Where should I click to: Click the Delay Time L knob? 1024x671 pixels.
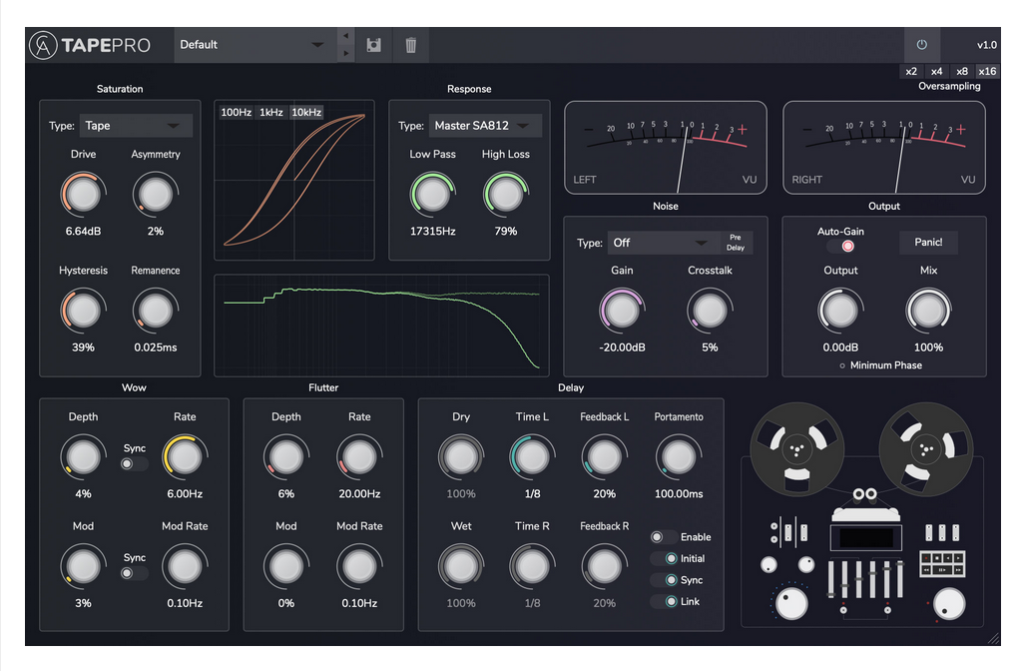click(532, 457)
